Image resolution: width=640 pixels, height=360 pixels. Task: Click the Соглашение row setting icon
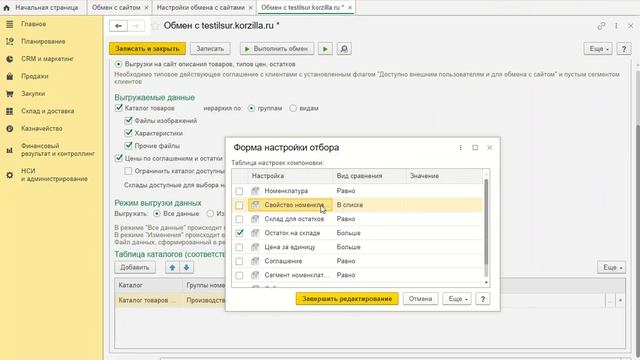point(255,261)
